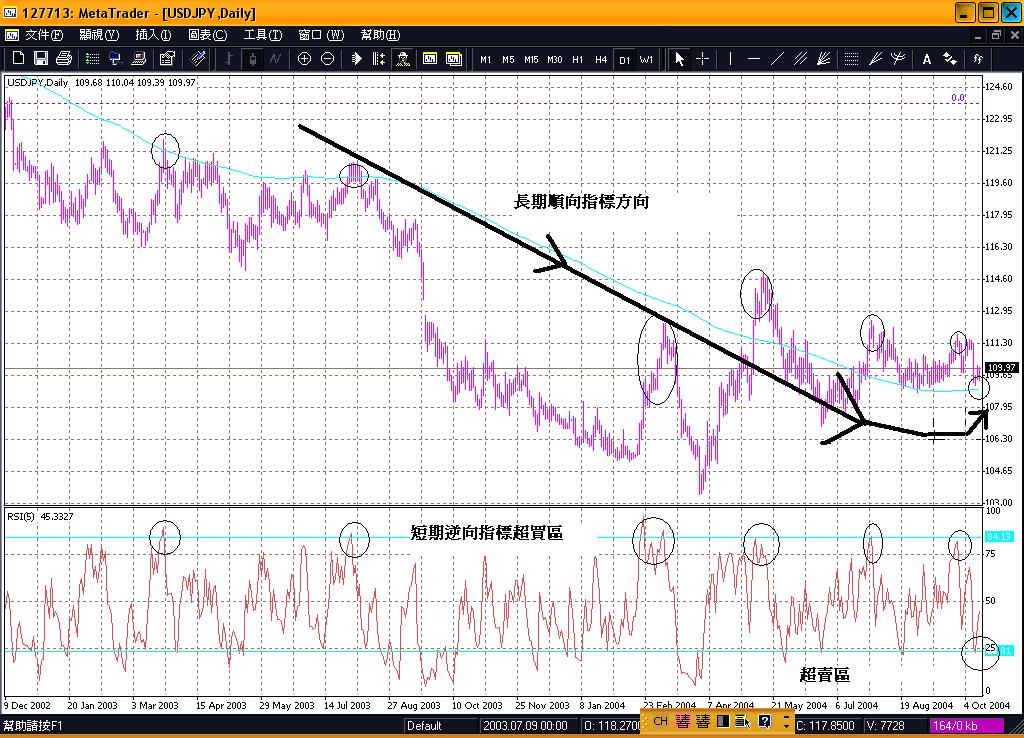Click the CH input language indicator
Viewport: 1024px width, 738px height.
[x=660, y=721]
